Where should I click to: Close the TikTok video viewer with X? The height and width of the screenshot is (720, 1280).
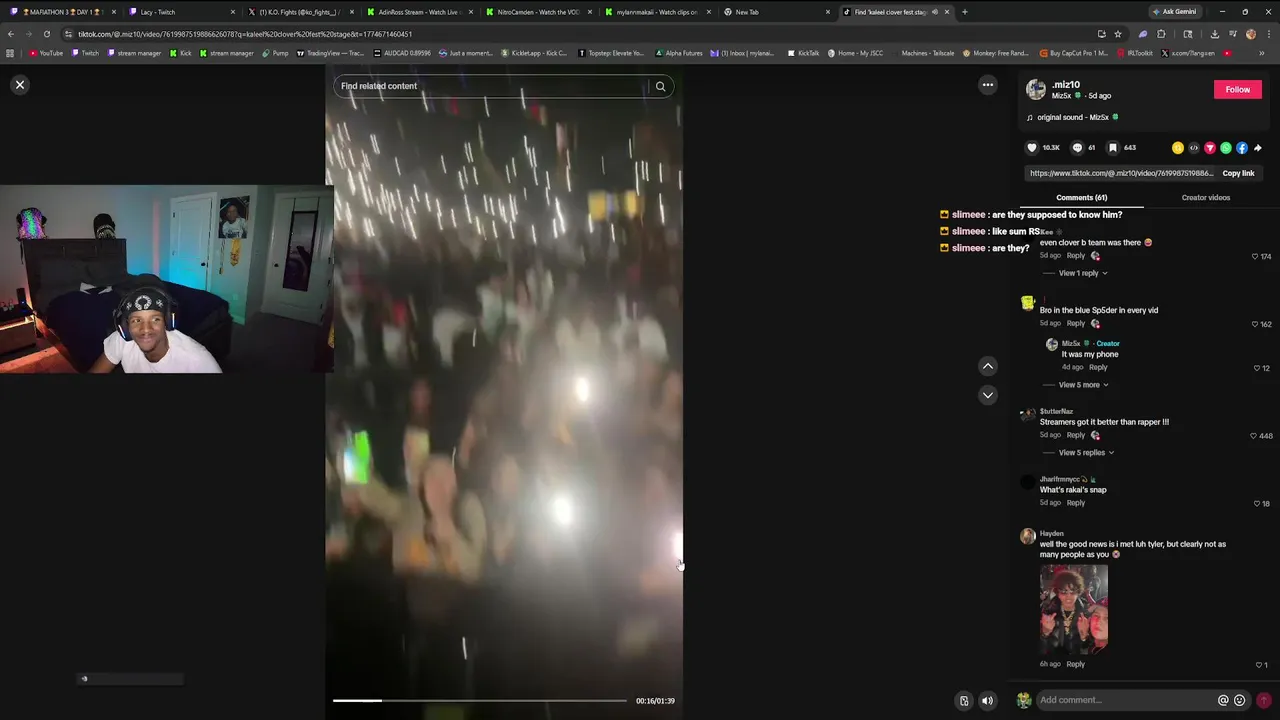[x=20, y=85]
